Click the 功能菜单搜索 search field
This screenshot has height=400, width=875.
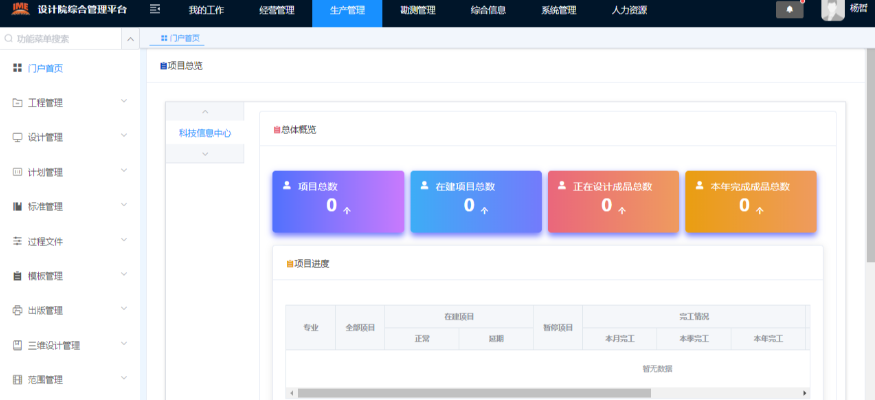[65, 39]
